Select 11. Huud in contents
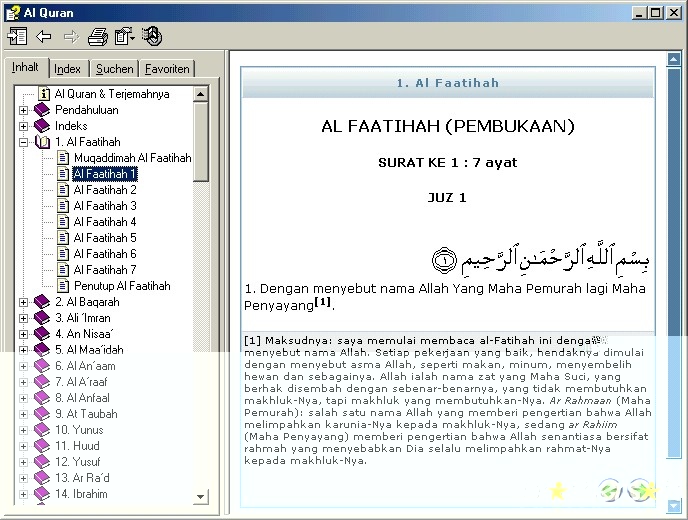This screenshot has height=520, width=688. point(77,446)
